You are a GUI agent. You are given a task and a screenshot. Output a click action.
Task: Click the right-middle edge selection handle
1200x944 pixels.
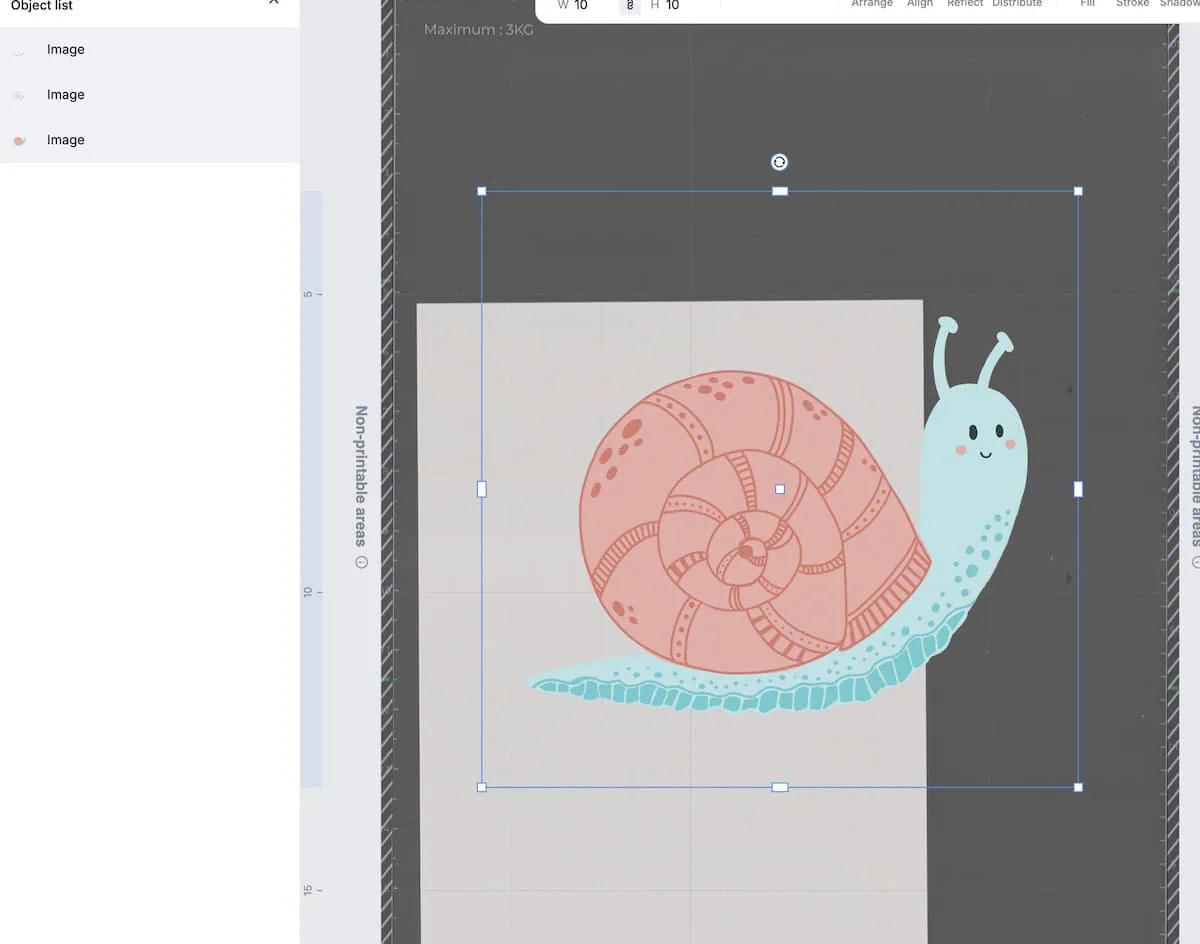point(1078,489)
